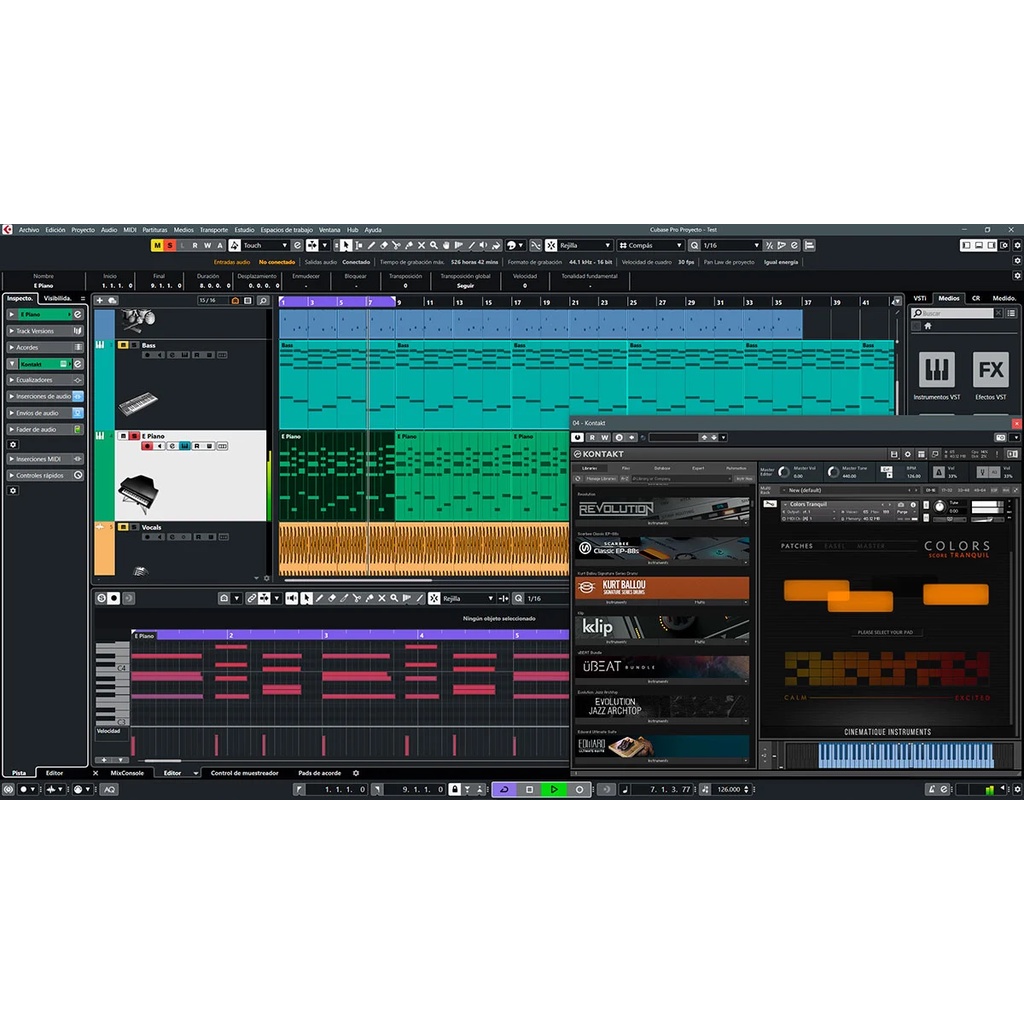Pick the Eraser tool in the main toolbar
The image size is (1024, 1024).
(383, 245)
